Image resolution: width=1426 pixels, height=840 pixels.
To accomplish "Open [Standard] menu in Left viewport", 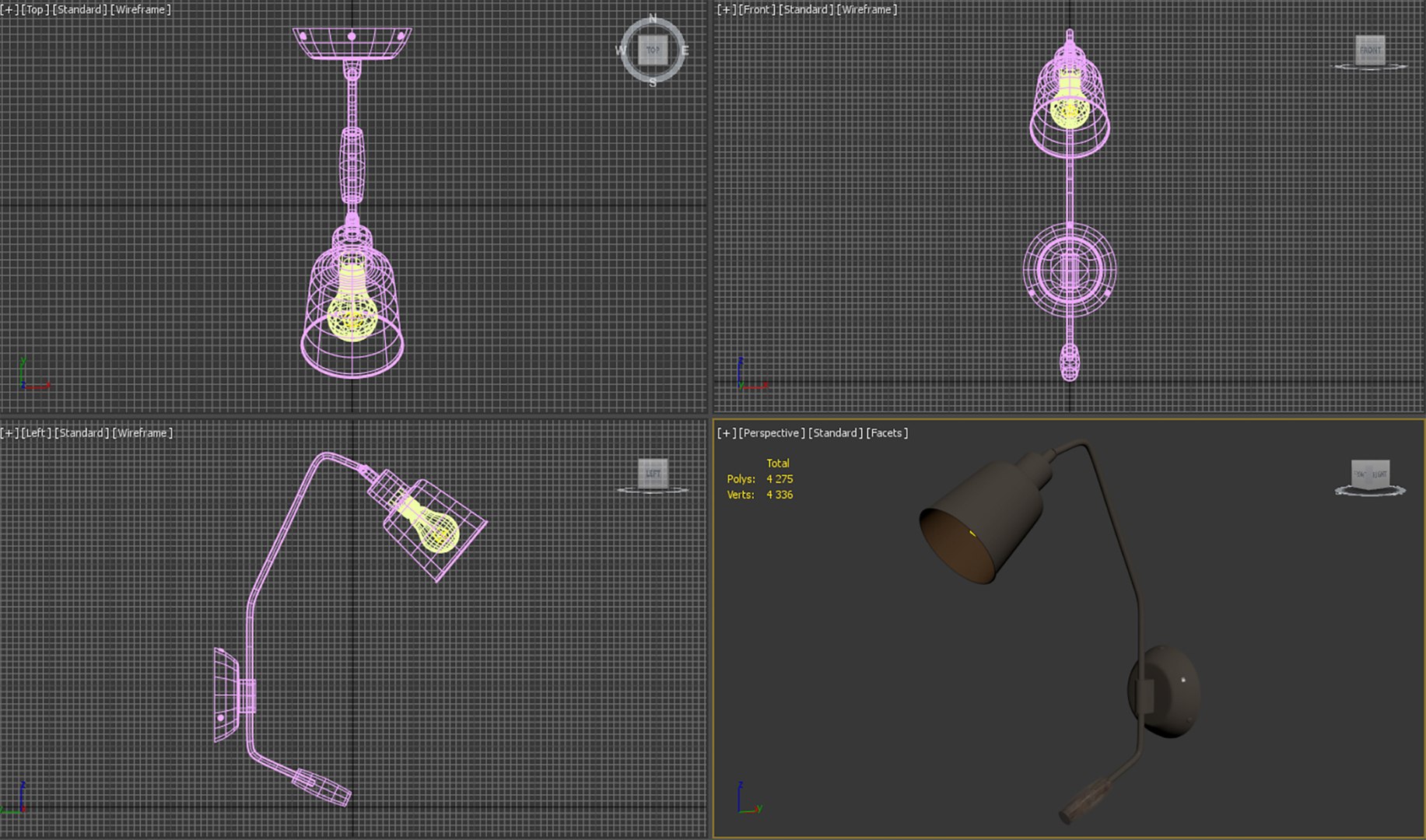I will coord(82,432).
